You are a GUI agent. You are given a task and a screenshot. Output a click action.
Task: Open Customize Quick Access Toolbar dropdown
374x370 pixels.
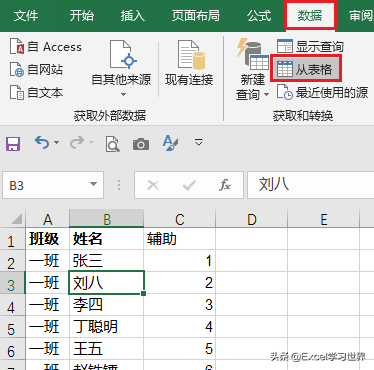point(199,142)
